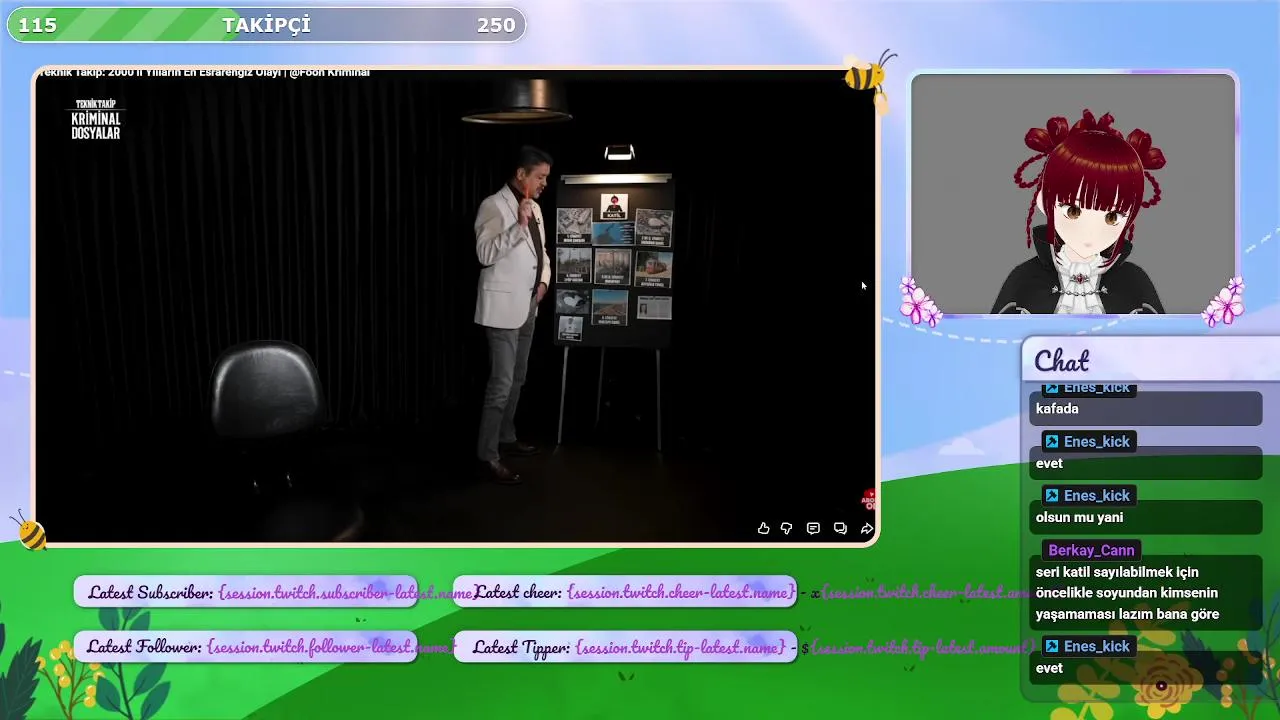Click the TAKİPÇİ follower goal progress bar
Screen dimensions: 1280x720
(x=266, y=25)
